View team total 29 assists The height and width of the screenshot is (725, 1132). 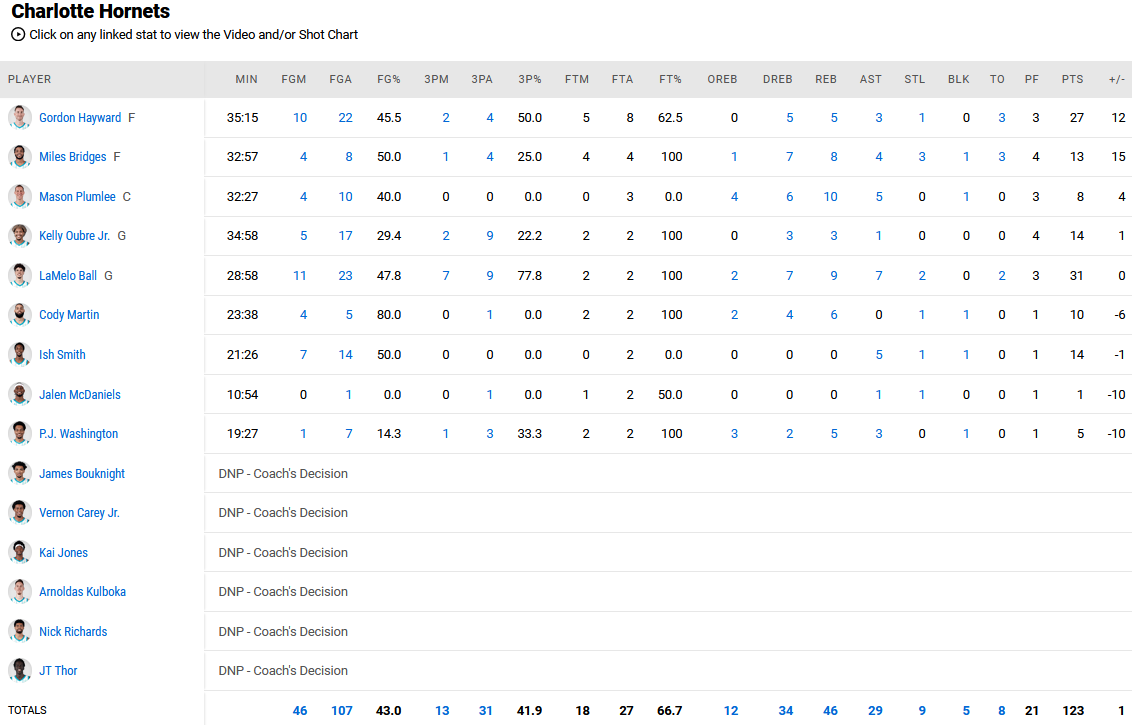[x=875, y=711]
